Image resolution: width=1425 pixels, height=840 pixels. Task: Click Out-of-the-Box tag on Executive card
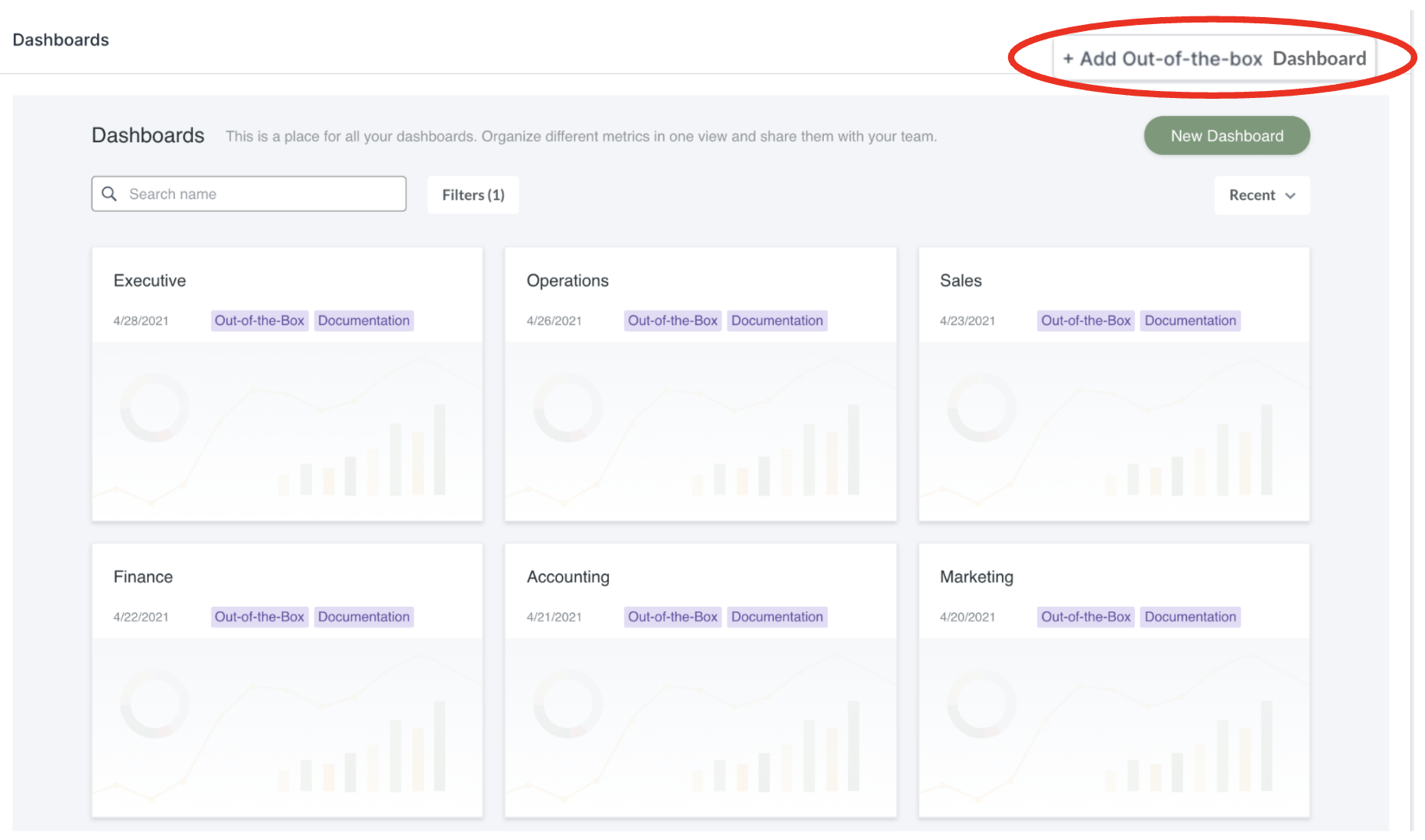pos(259,320)
